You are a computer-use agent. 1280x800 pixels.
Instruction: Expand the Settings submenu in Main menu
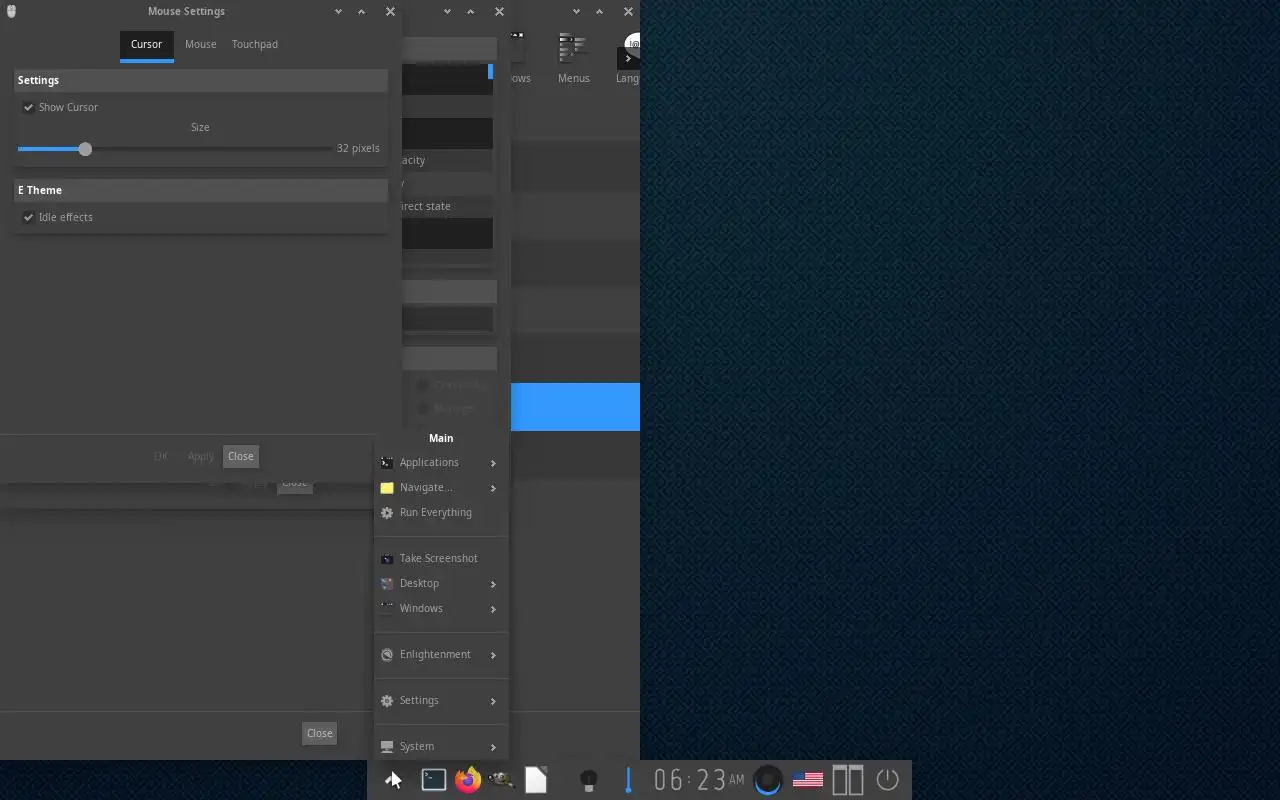(x=440, y=700)
